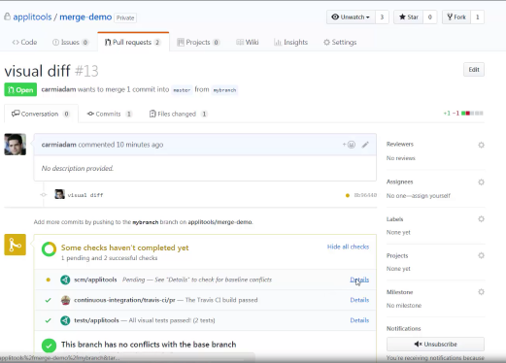Click the yellow pending dot for scm/applitools
Screen dimensions: 506x363
(48, 280)
